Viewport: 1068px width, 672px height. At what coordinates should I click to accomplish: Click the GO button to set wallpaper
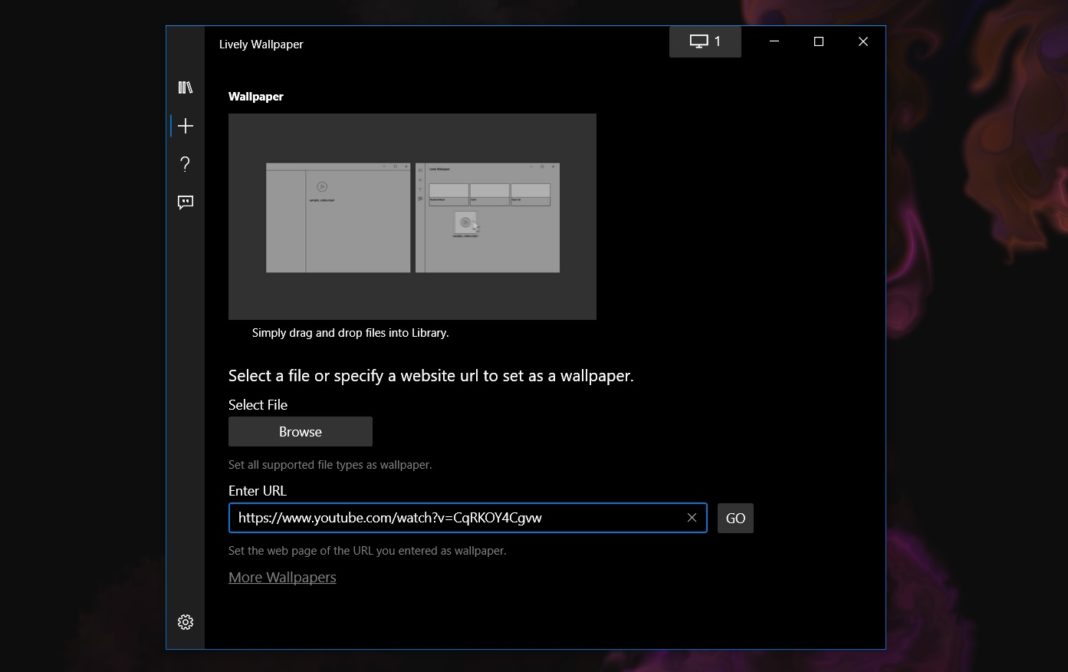click(x=735, y=518)
